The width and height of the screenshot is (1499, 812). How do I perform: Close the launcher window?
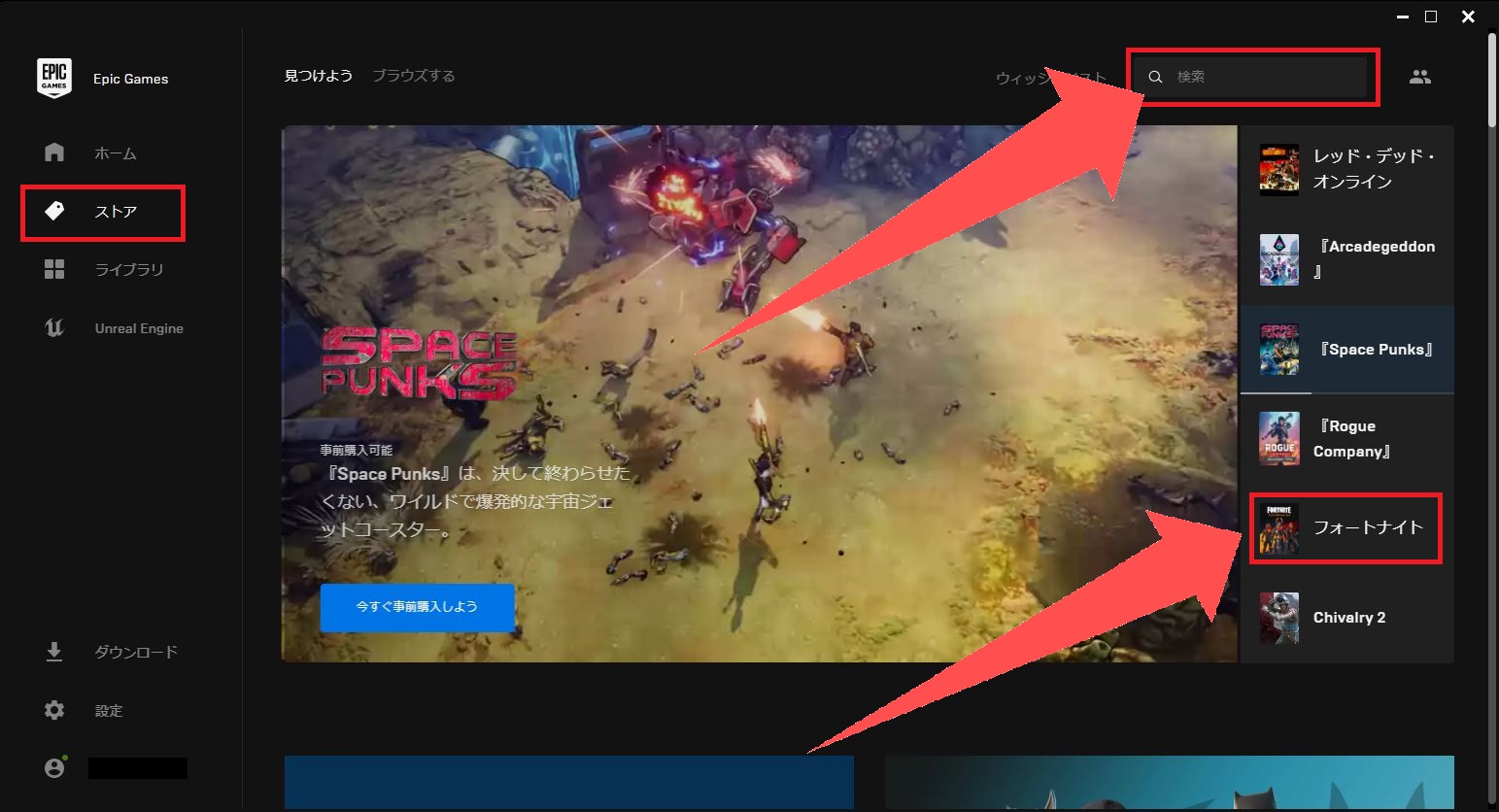coord(1468,17)
